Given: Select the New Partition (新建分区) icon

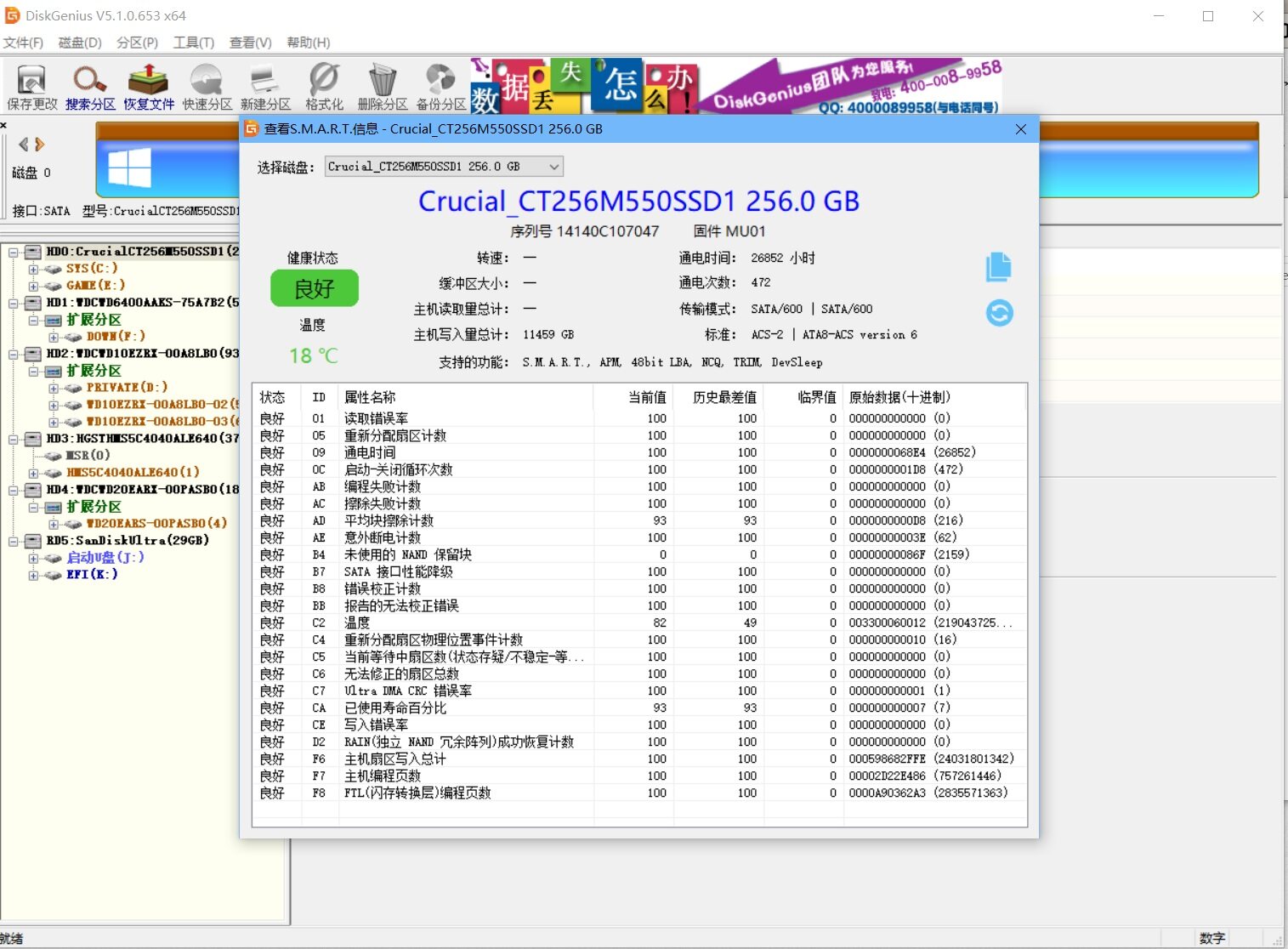Looking at the screenshot, I should coord(265,86).
